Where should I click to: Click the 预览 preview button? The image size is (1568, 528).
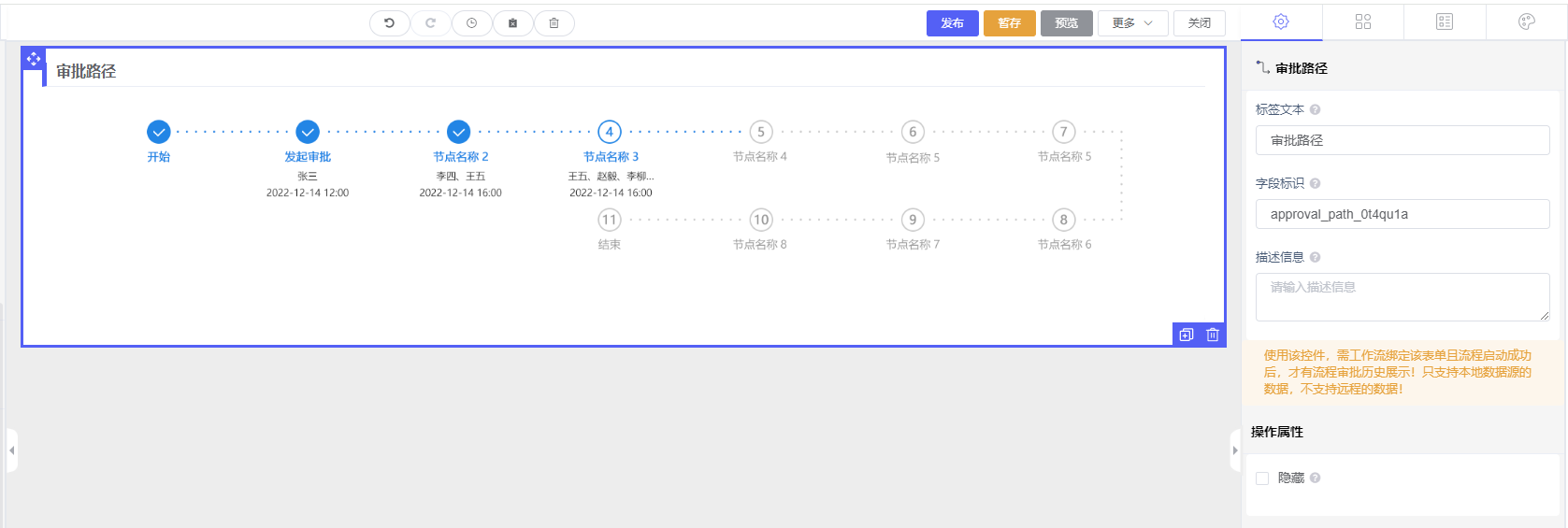click(1066, 23)
